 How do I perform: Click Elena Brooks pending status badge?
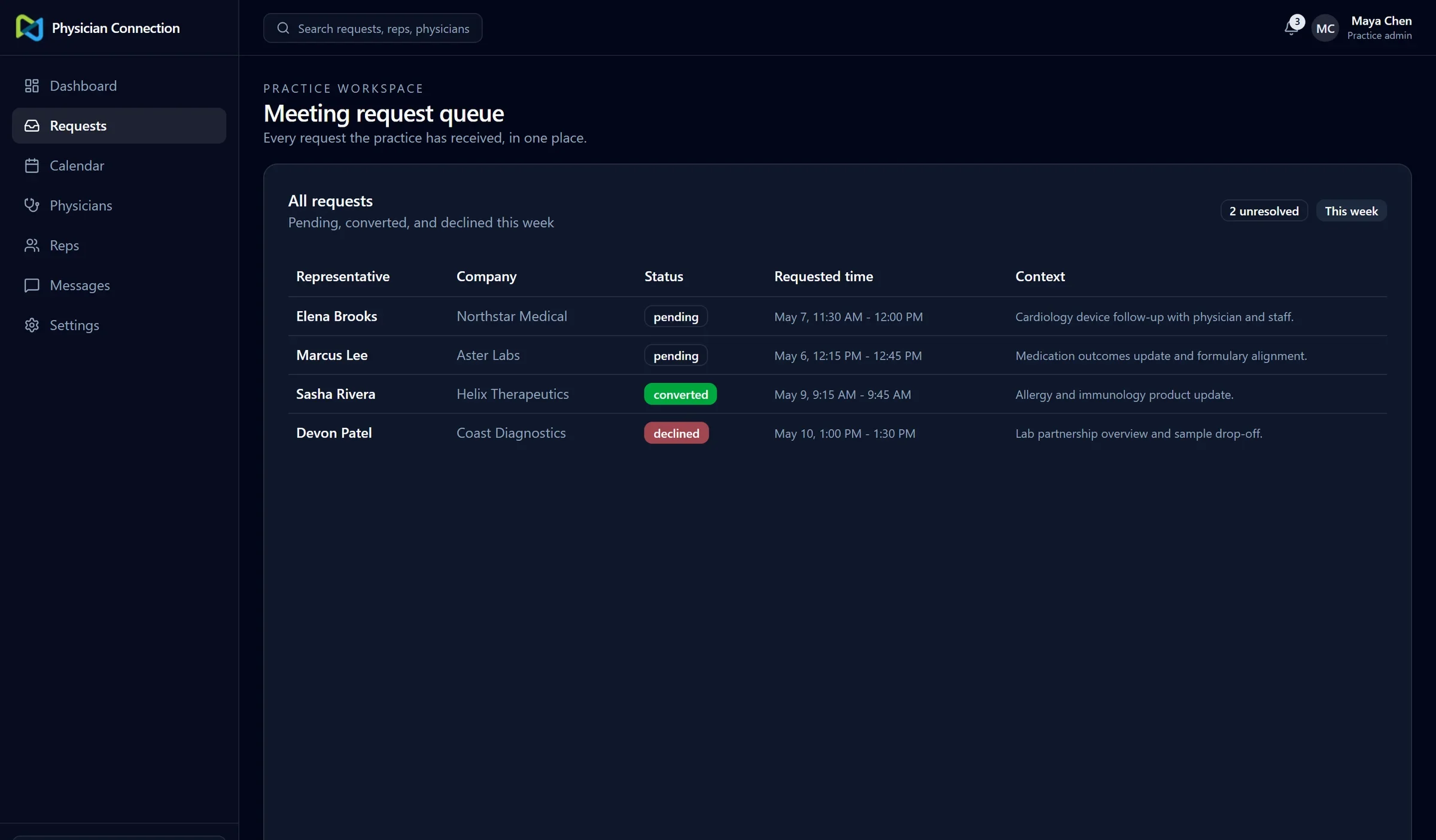676,316
